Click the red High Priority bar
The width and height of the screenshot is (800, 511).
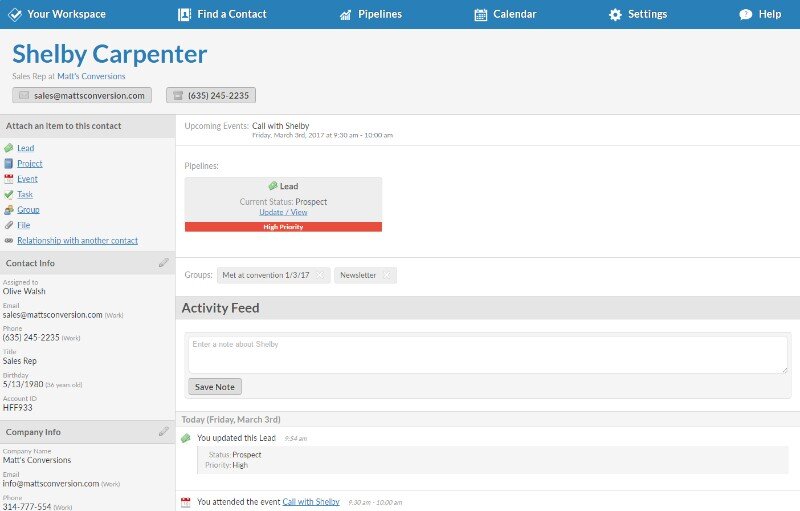[x=283, y=227]
